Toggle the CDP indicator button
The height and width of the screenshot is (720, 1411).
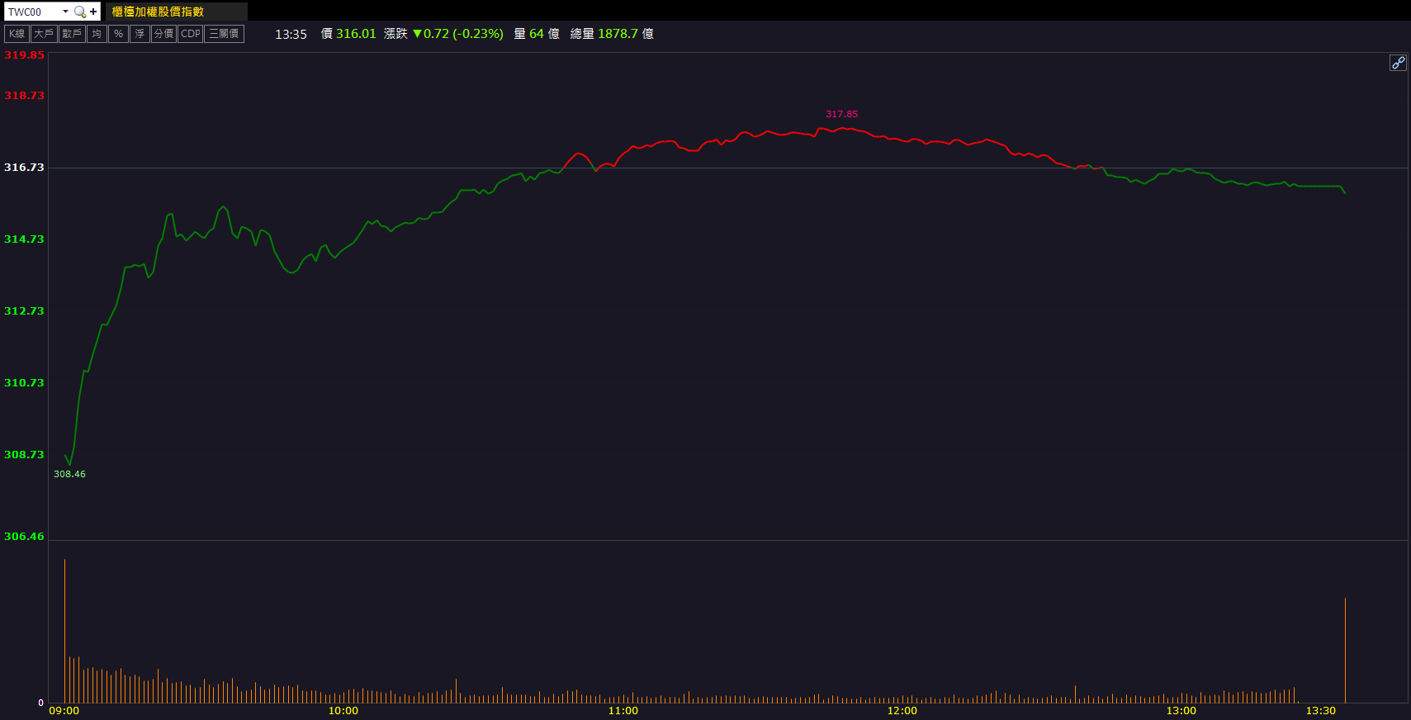point(190,34)
